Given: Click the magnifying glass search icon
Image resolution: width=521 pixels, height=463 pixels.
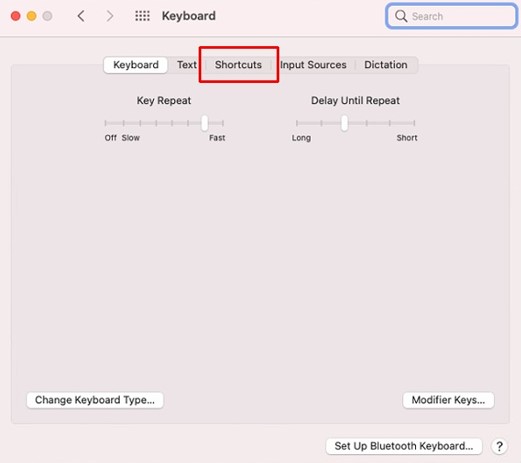Looking at the screenshot, I should 401,16.
